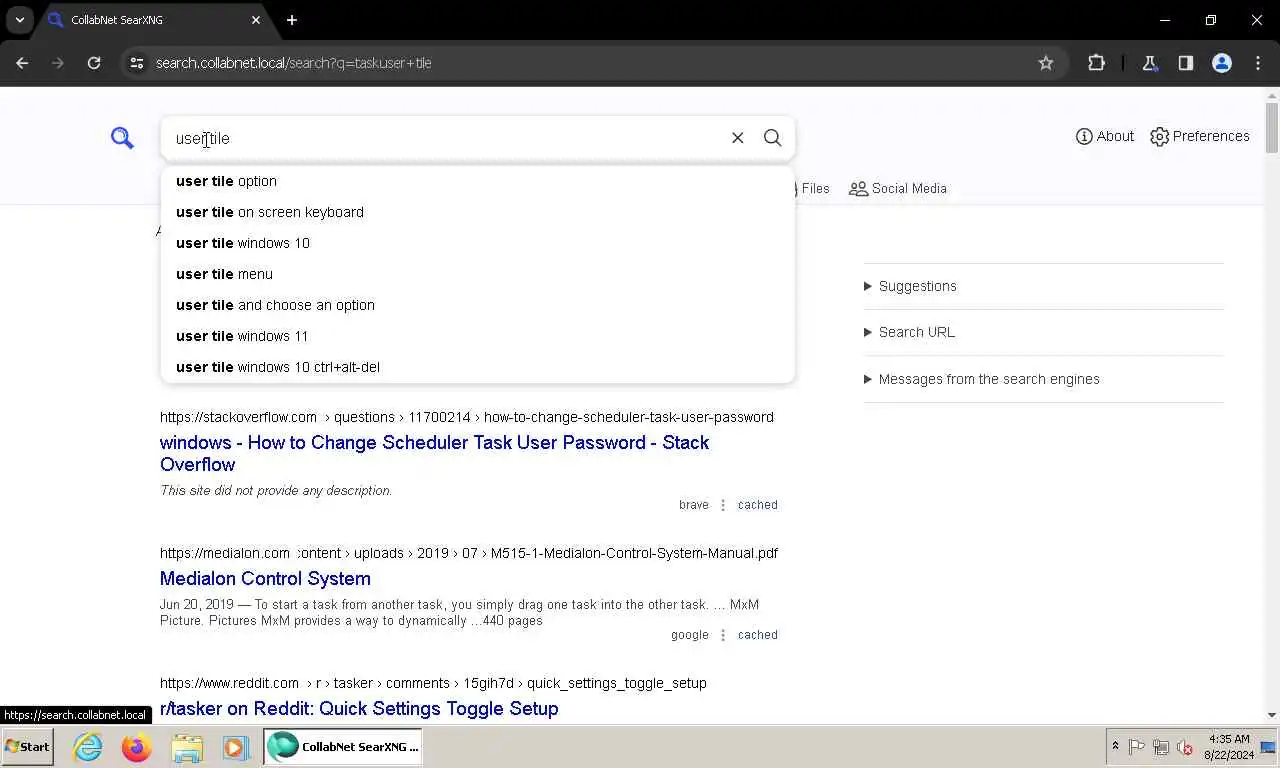The height and width of the screenshot is (768, 1280).
Task: Launch Firefox from taskbar
Action: pos(137,747)
